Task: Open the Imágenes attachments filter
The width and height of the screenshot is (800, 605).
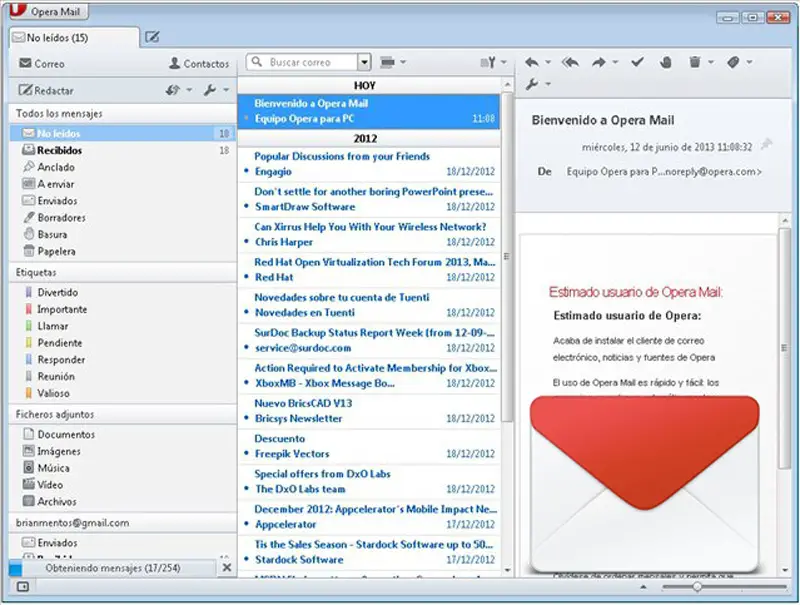Action: point(122,451)
